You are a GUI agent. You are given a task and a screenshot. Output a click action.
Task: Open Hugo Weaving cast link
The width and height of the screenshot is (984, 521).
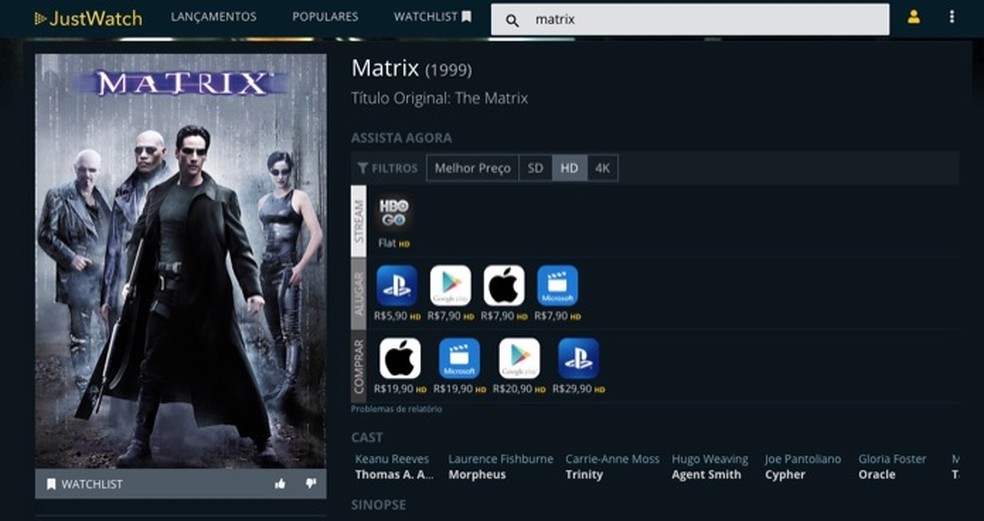point(710,459)
